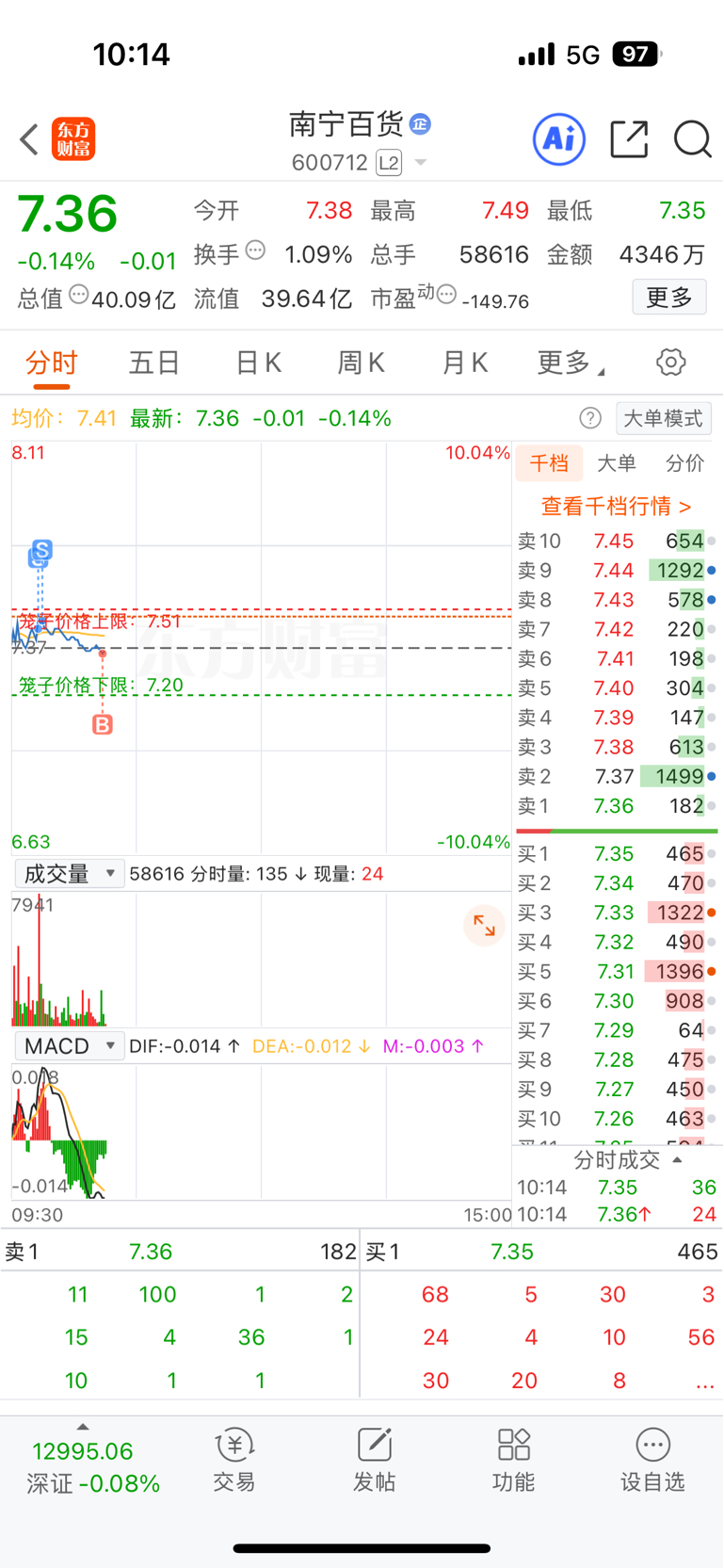Open the 发帖 post icon
Viewport: 724px width, 1568px height.
click(374, 1461)
